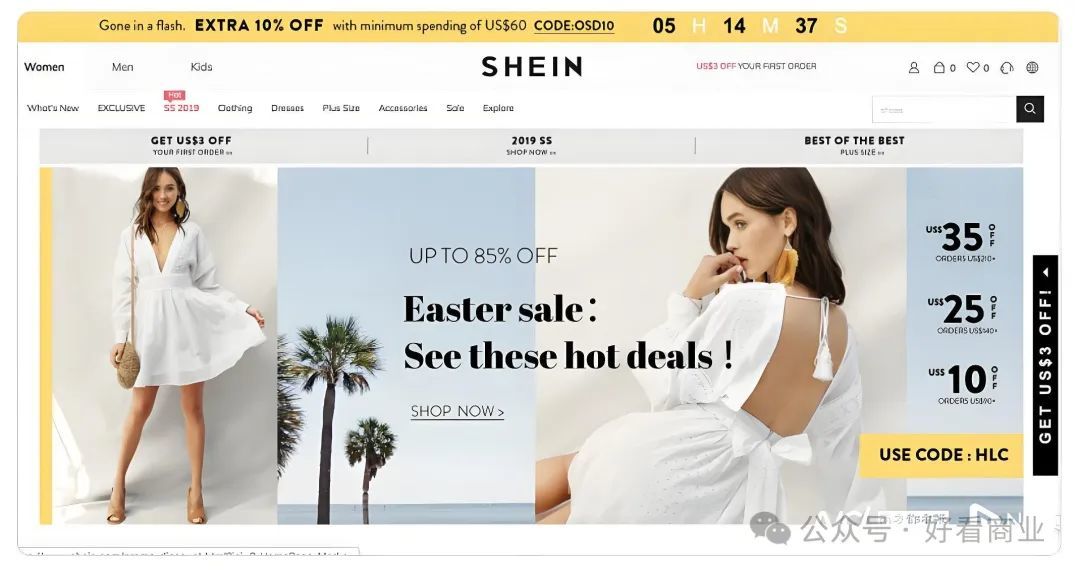1080x573 pixels.
Task: Open the user account icon
Action: pyautogui.click(x=914, y=67)
